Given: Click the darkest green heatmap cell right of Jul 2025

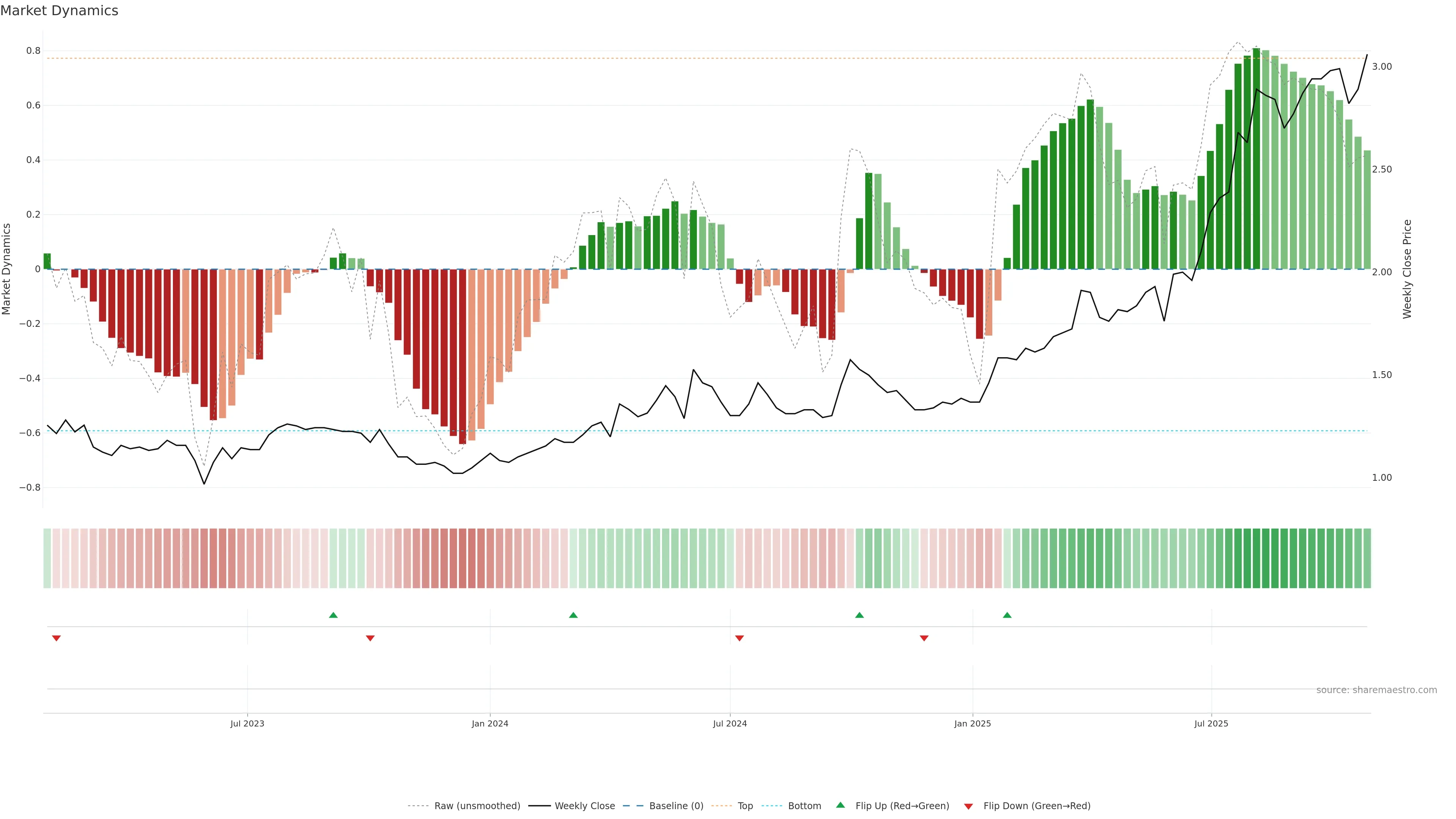Looking at the screenshot, I should [1257, 559].
